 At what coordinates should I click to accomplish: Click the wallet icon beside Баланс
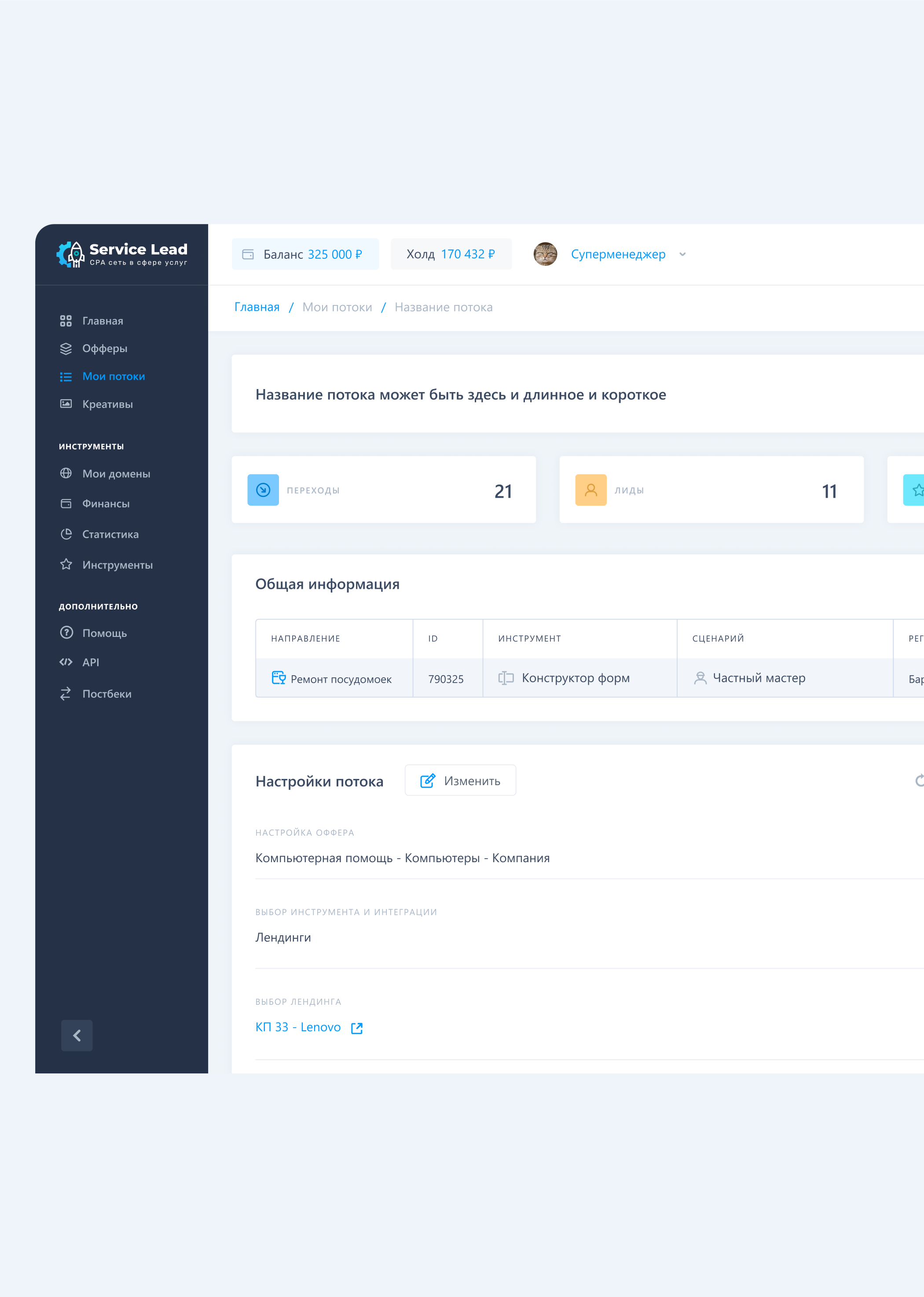(x=248, y=254)
